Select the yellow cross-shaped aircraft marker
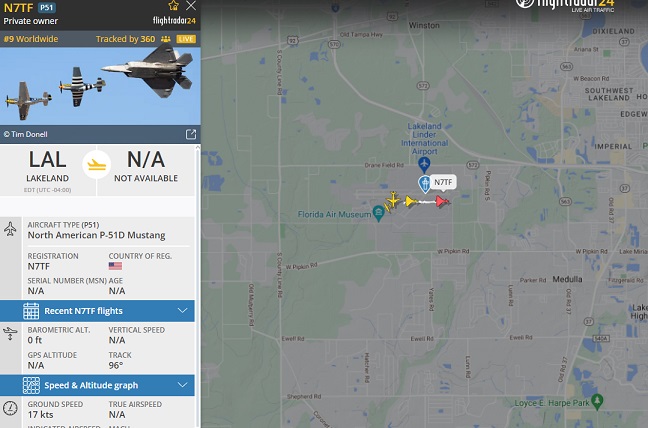The height and width of the screenshot is (428, 648). click(393, 200)
